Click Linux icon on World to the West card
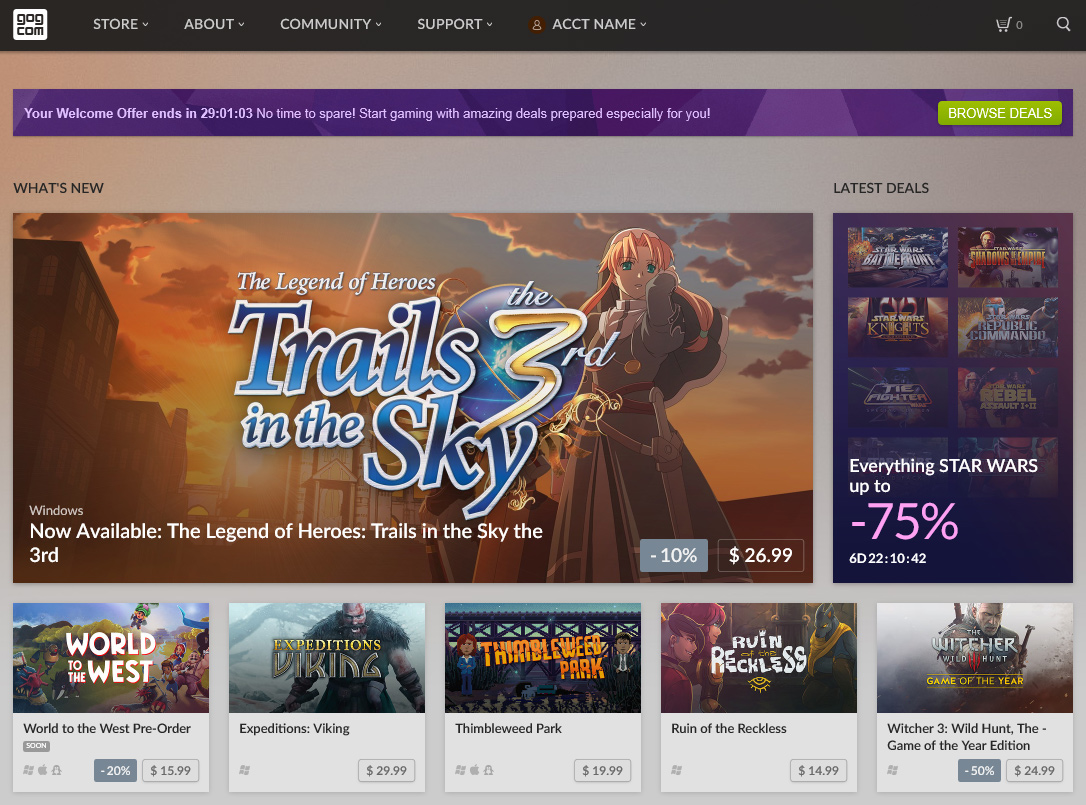Image resolution: width=1086 pixels, height=805 pixels. point(57,770)
